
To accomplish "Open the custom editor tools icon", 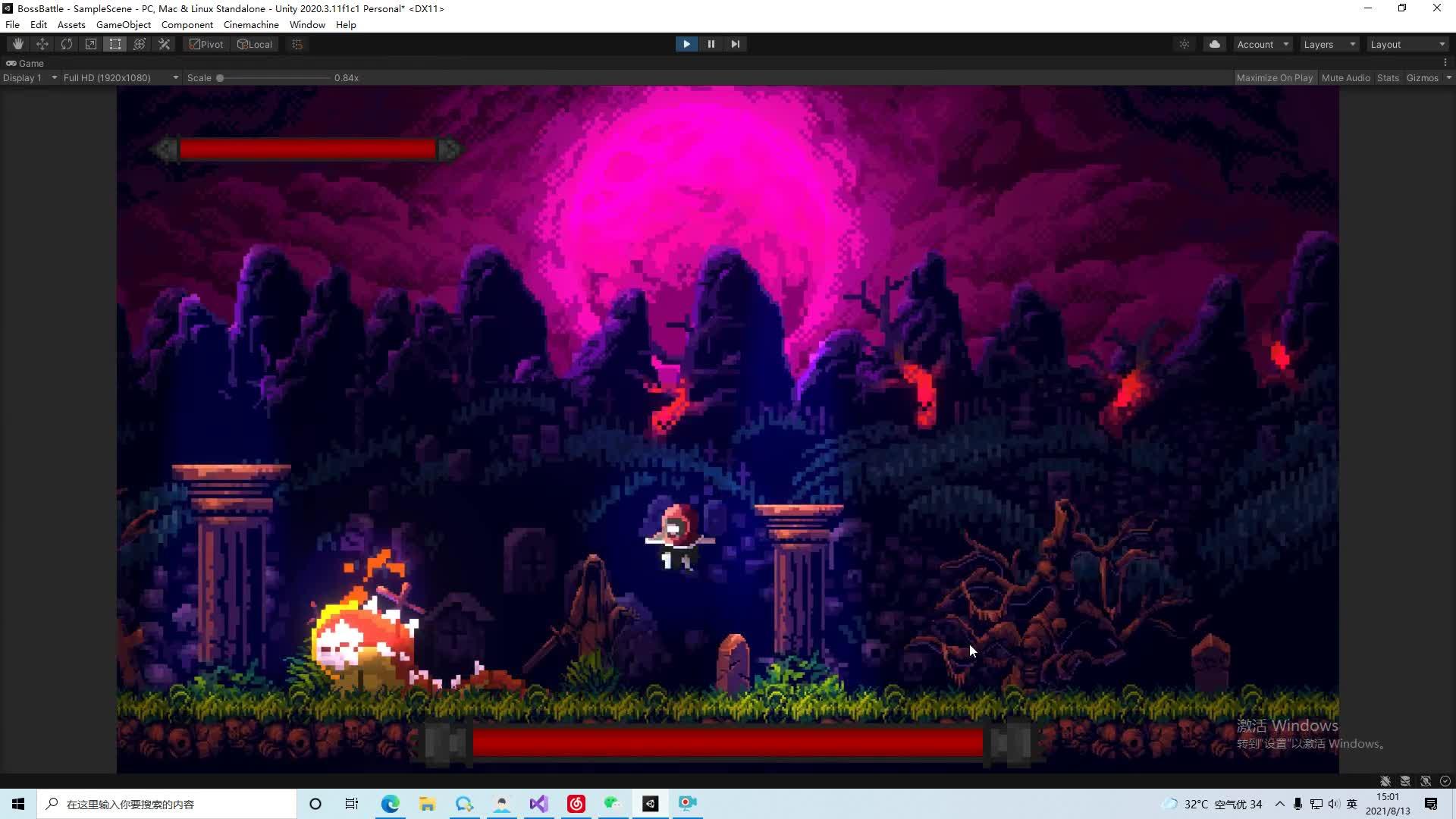I will [164, 44].
